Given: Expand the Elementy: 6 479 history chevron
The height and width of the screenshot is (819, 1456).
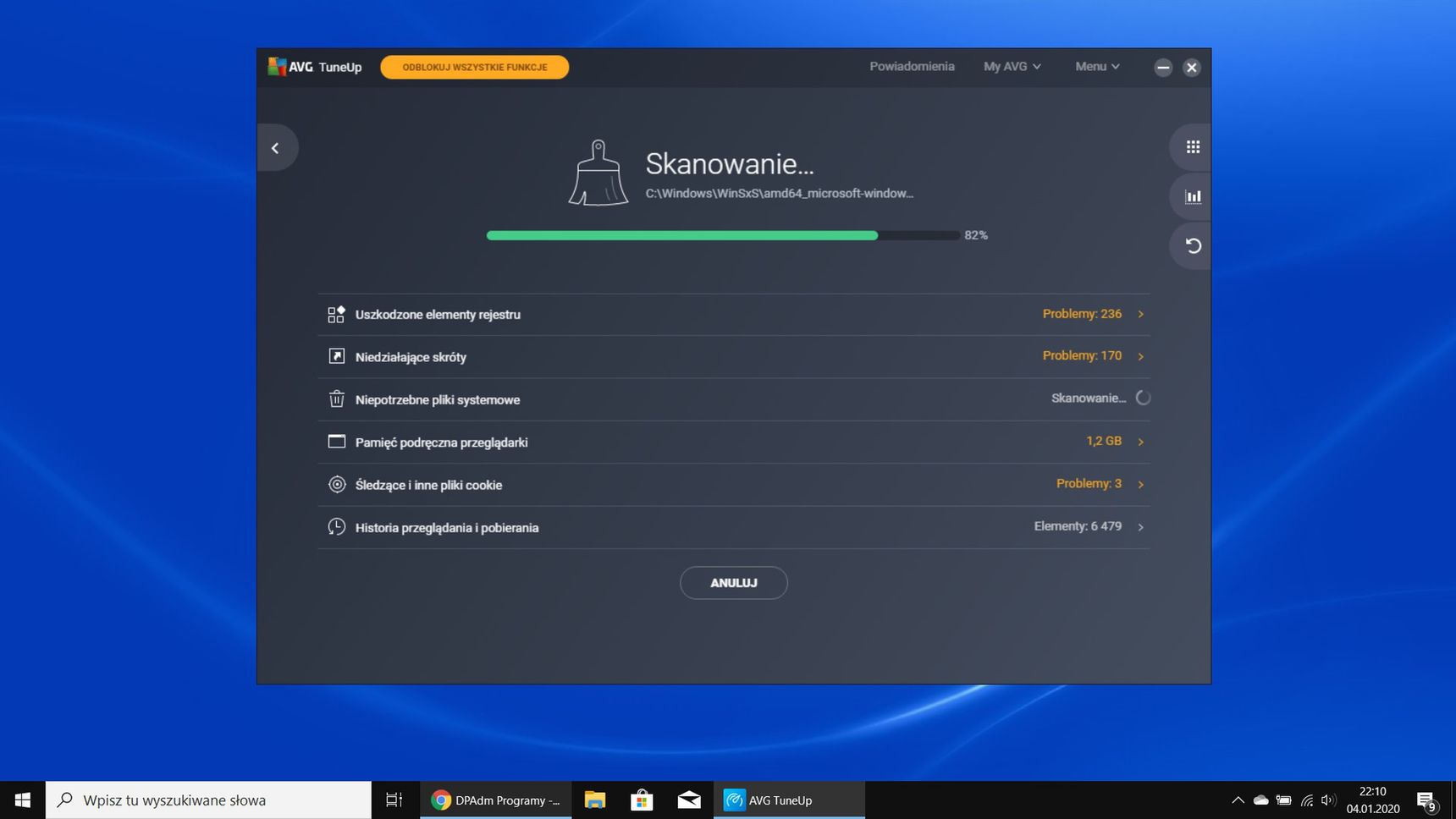Looking at the screenshot, I should point(1141,527).
